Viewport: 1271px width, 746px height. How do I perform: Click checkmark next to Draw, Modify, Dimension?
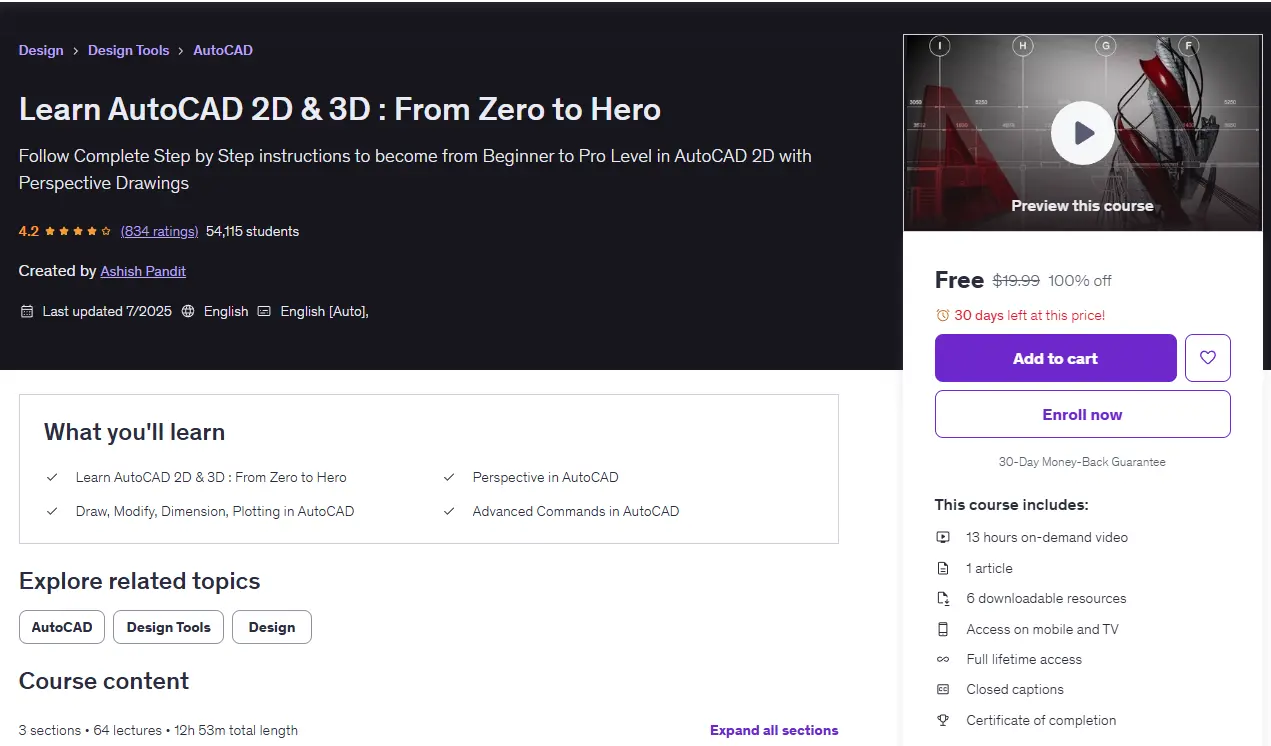tap(52, 511)
